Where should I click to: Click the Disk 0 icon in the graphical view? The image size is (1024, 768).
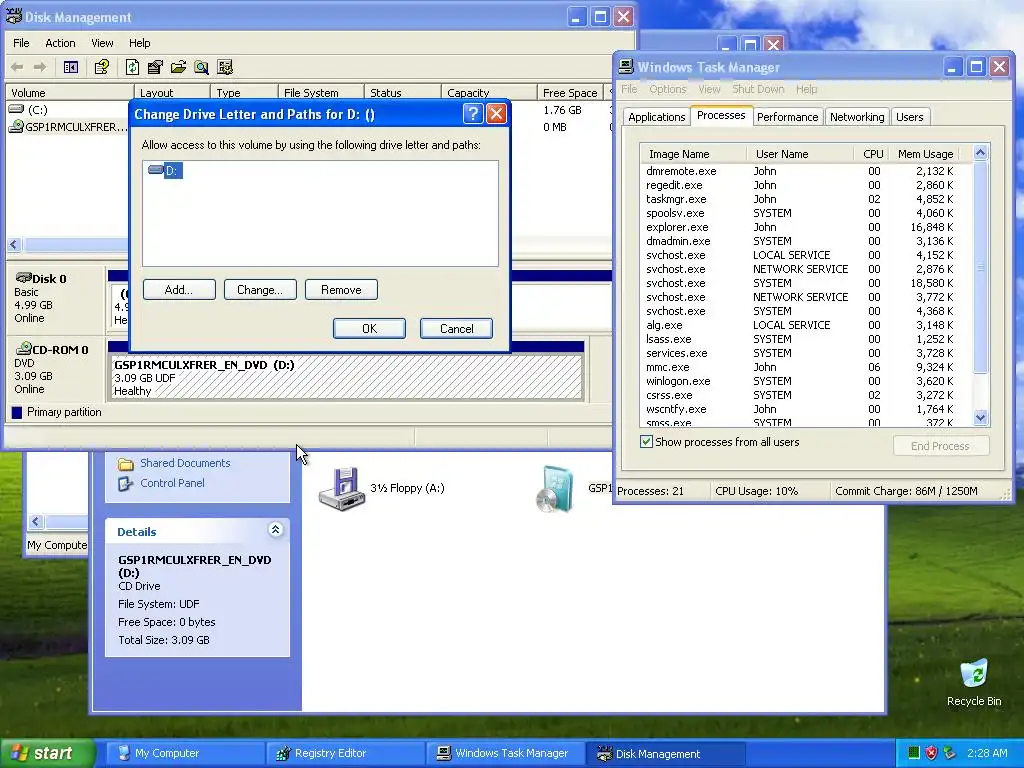pyautogui.click(x=24, y=278)
